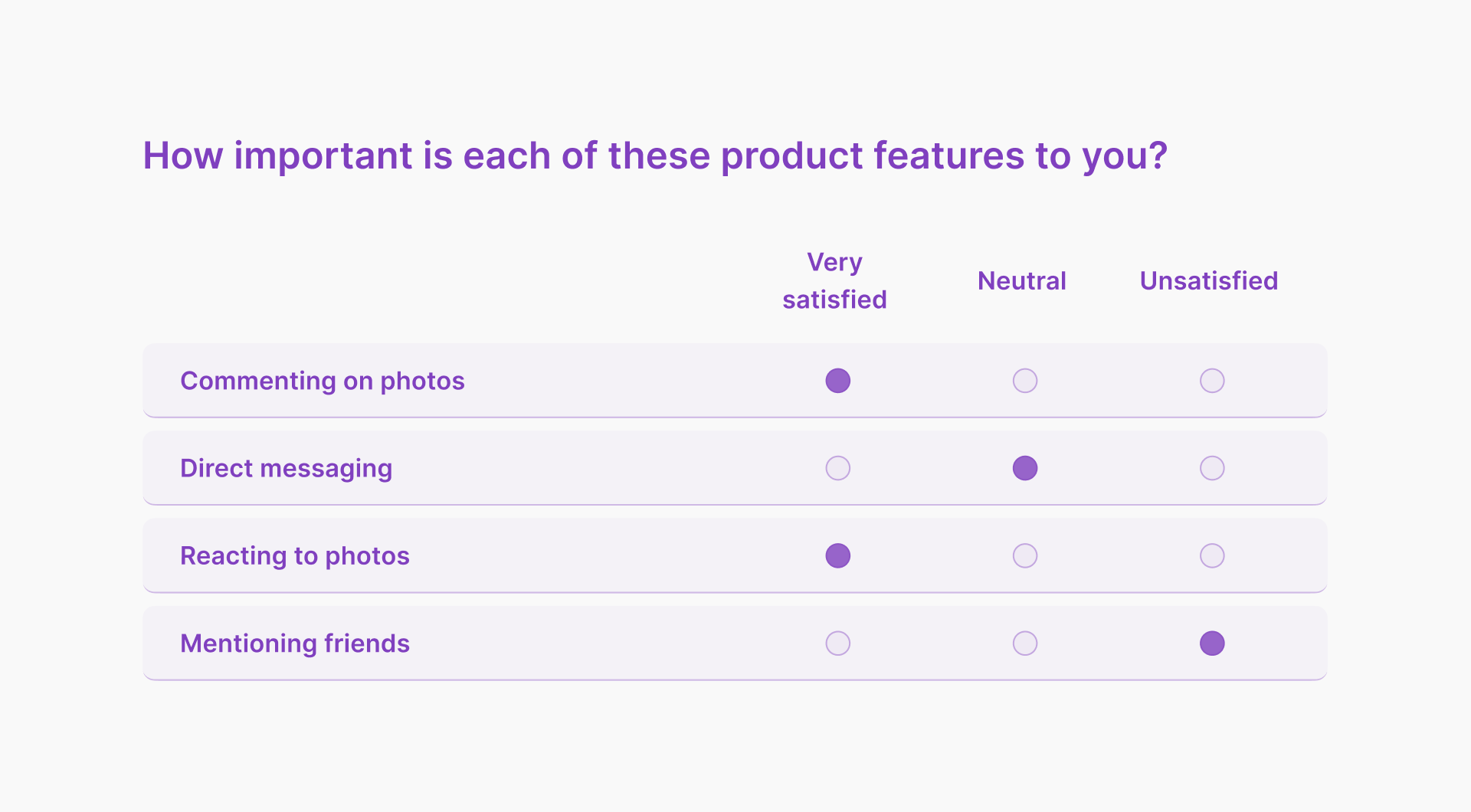Image resolution: width=1471 pixels, height=812 pixels.
Task: Select Unsatisfied for Reacting to photos
Action: (1211, 555)
